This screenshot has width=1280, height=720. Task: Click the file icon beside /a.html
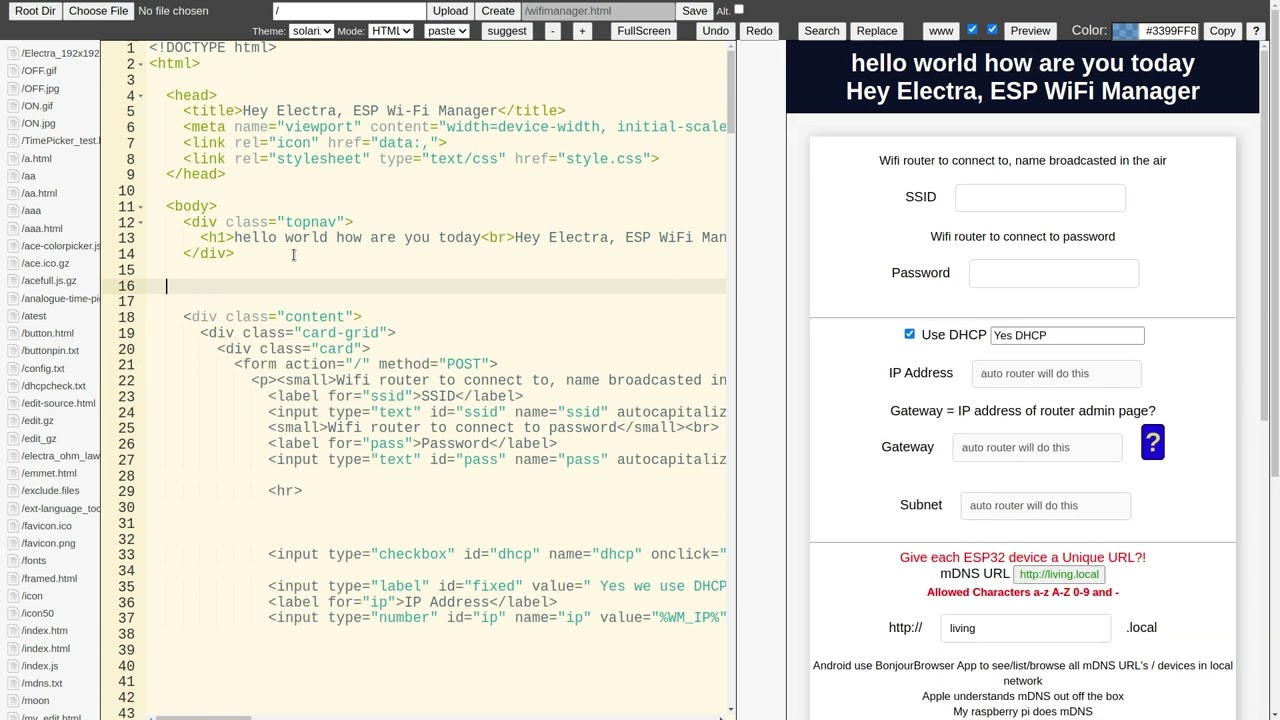[13, 158]
